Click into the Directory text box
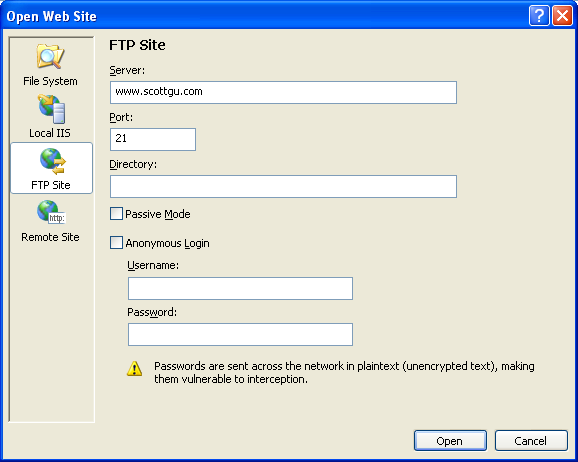 click(283, 187)
